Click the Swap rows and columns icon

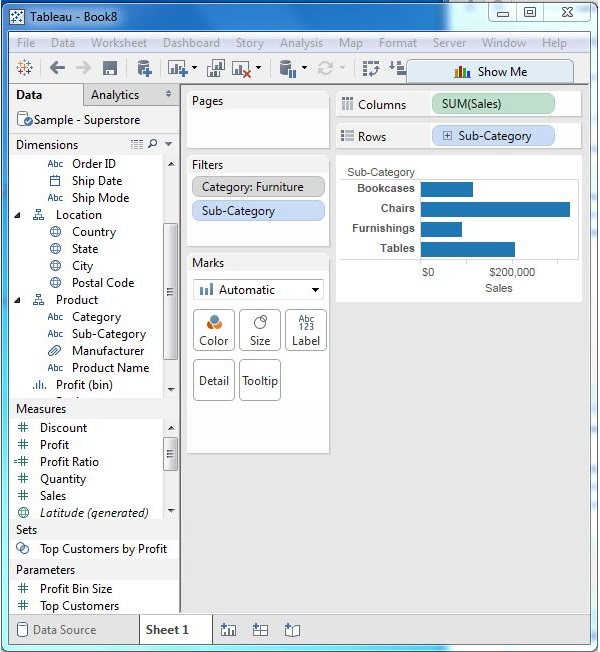coord(371,68)
